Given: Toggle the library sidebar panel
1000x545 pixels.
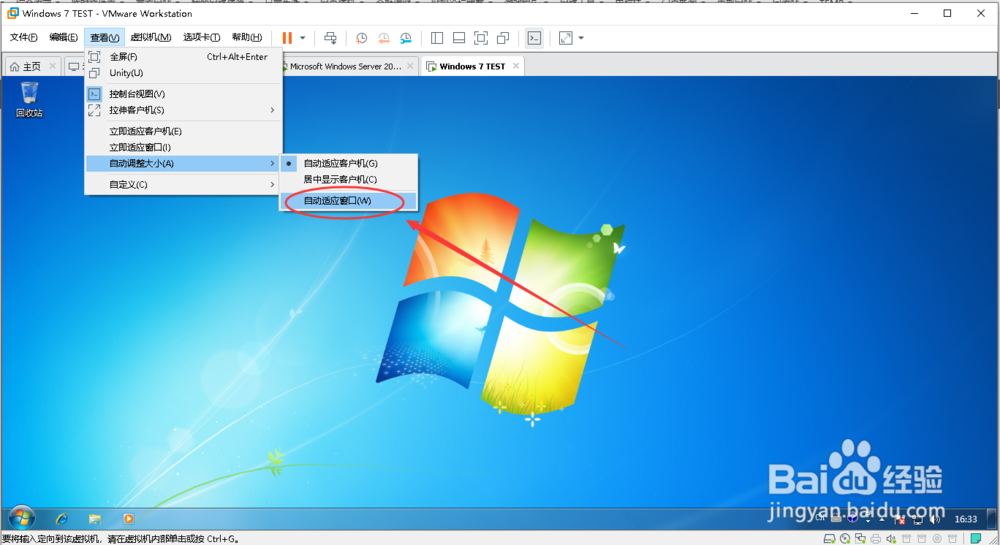Looking at the screenshot, I should pyautogui.click(x=437, y=38).
